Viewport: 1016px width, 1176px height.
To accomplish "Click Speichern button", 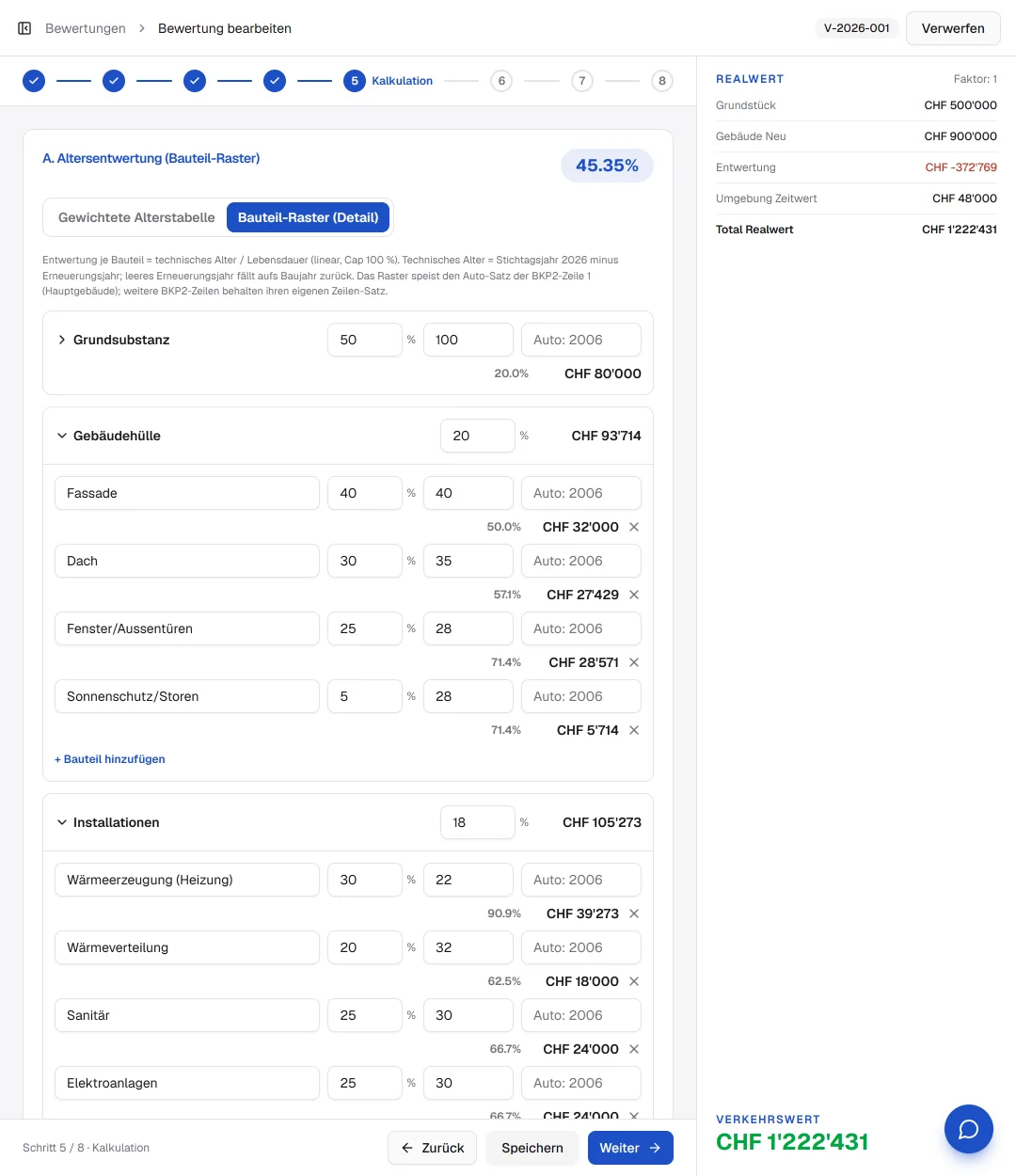I will 532,1148.
